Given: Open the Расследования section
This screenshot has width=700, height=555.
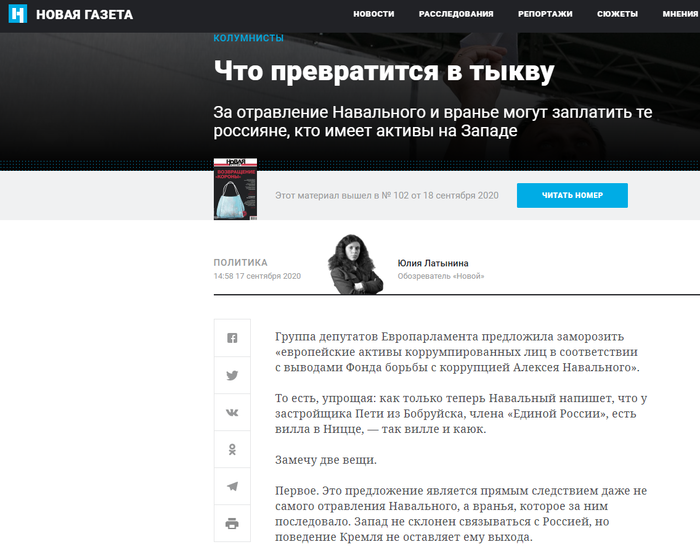Looking at the screenshot, I should tap(456, 14).
